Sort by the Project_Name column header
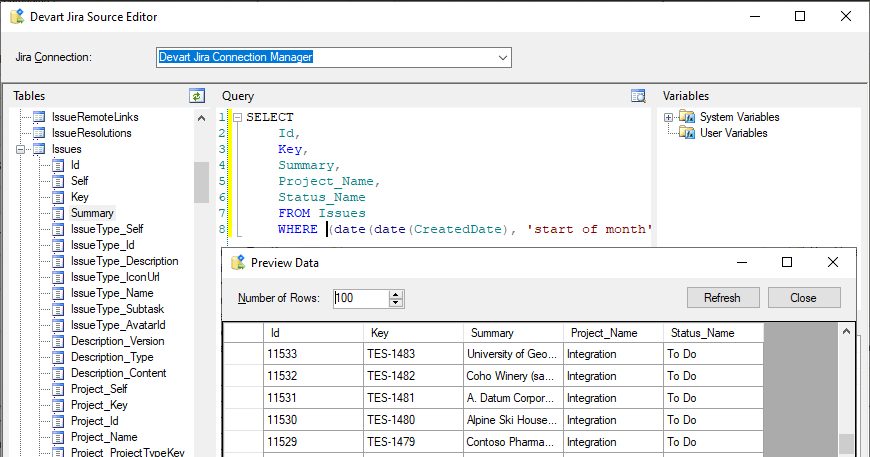870x457 pixels. (613, 333)
